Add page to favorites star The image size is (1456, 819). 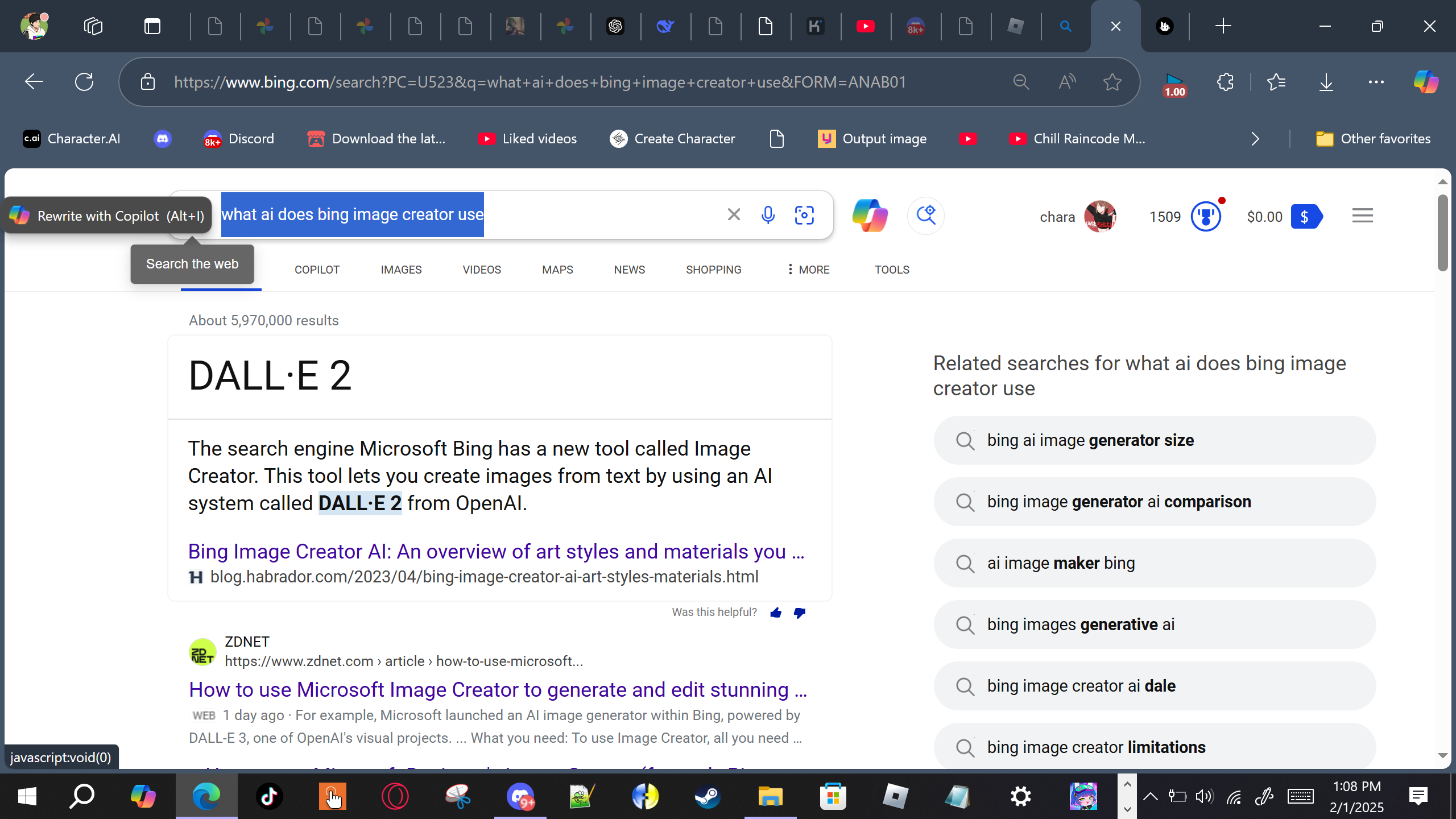click(1112, 82)
